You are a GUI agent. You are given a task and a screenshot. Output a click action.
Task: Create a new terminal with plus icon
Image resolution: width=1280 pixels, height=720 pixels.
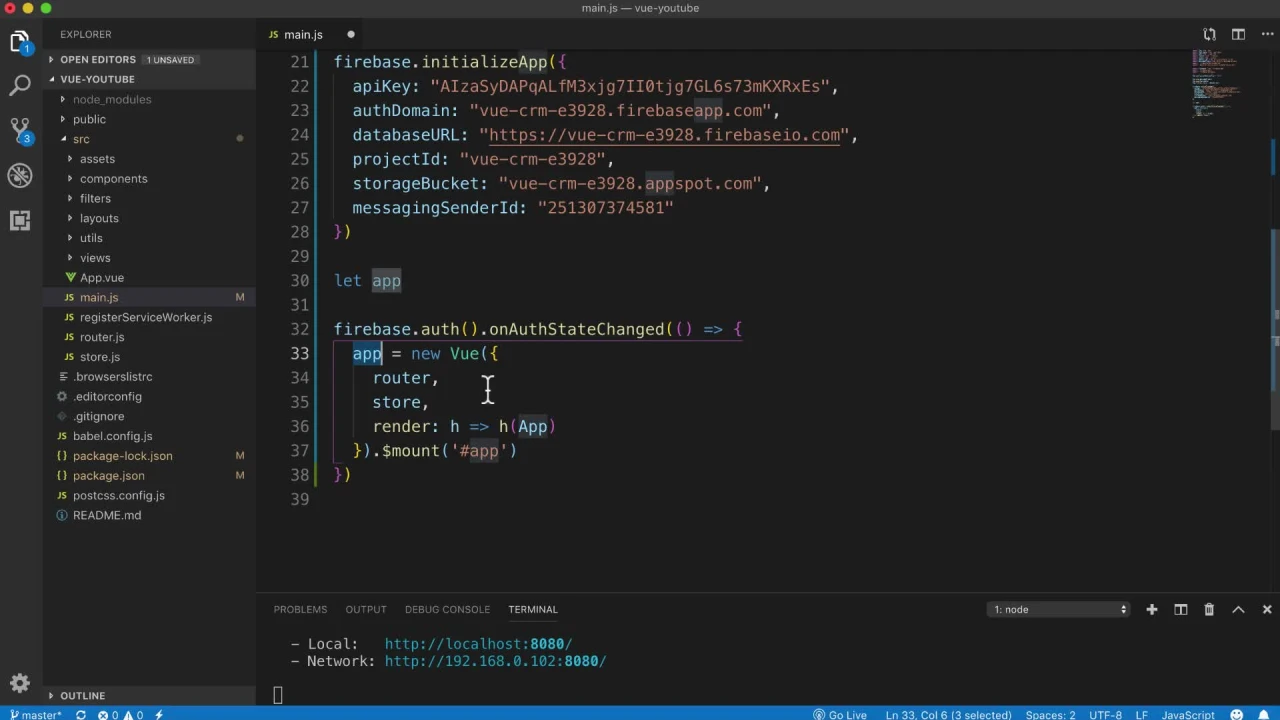(x=1152, y=609)
